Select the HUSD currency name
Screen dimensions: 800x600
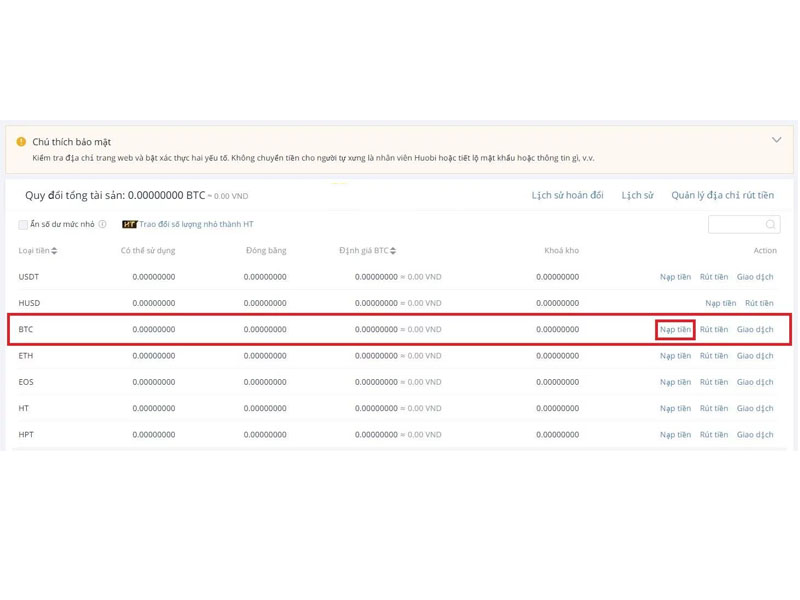point(29,303)
